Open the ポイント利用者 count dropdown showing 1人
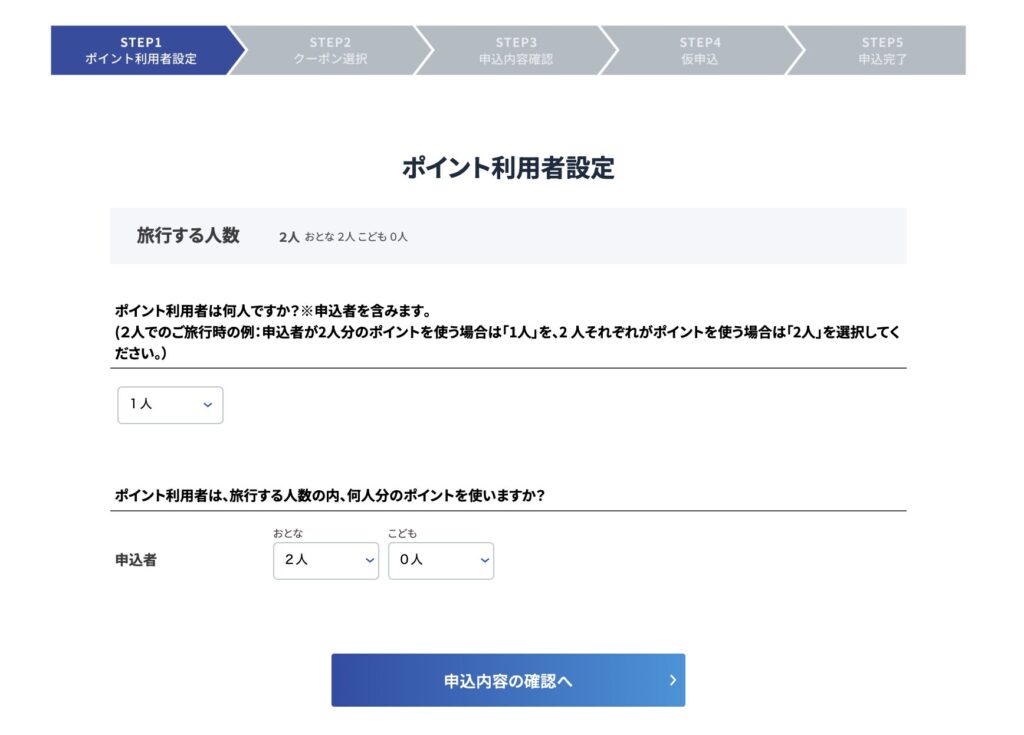Viewport: 1024px width, 735px height. tap(170, 405)
